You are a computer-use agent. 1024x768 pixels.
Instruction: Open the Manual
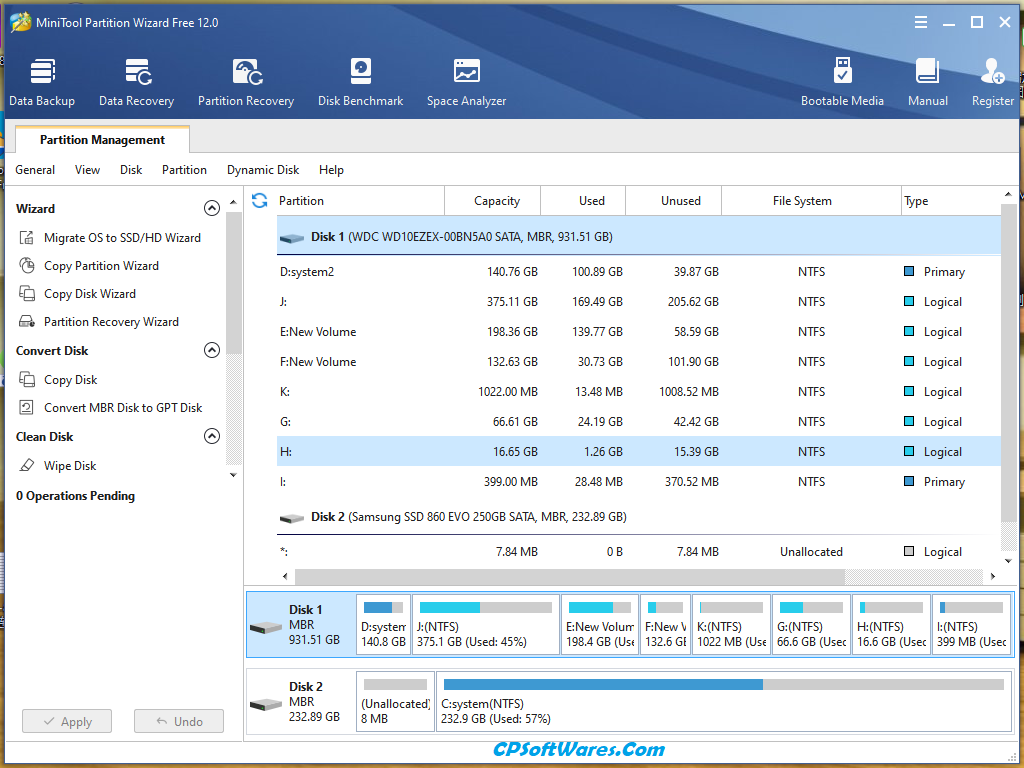pyautogui.click(x=927, y=80)
